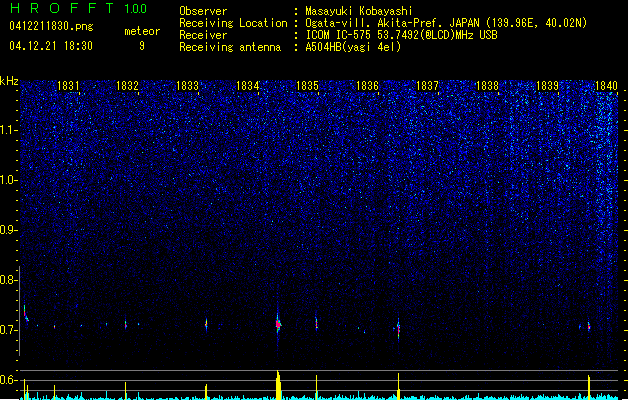Click the 0.6 kHz frequency label
Screen dimensions: 629x400
[9, 380]
